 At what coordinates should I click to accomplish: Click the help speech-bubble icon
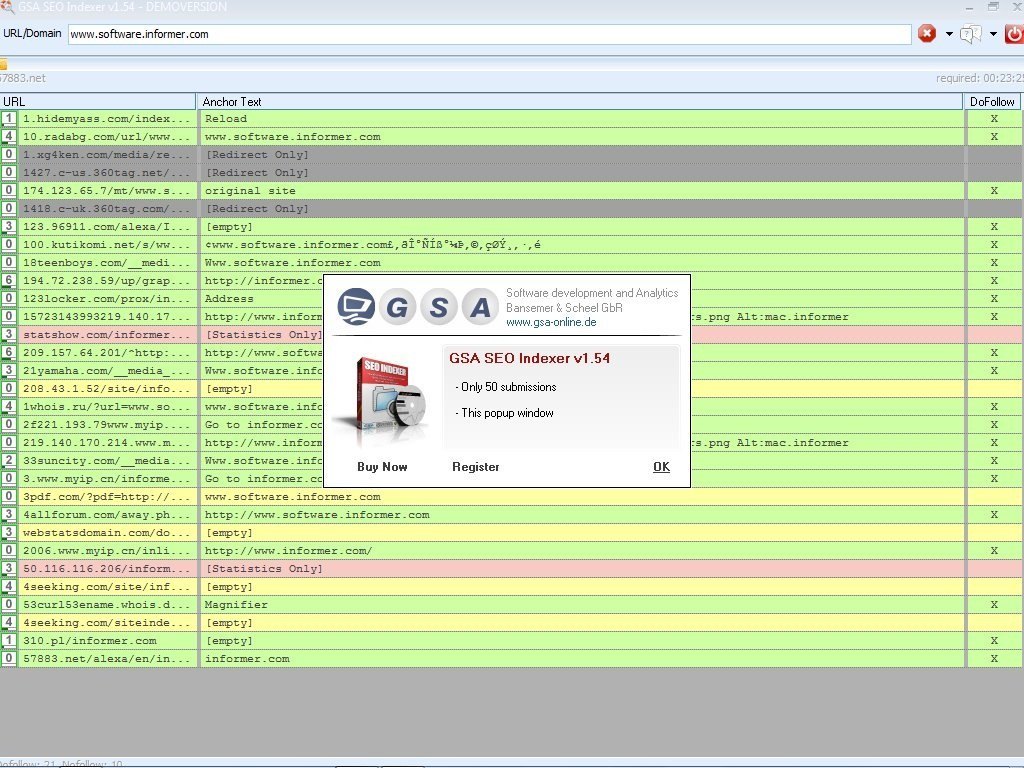[x=970, y=34]
